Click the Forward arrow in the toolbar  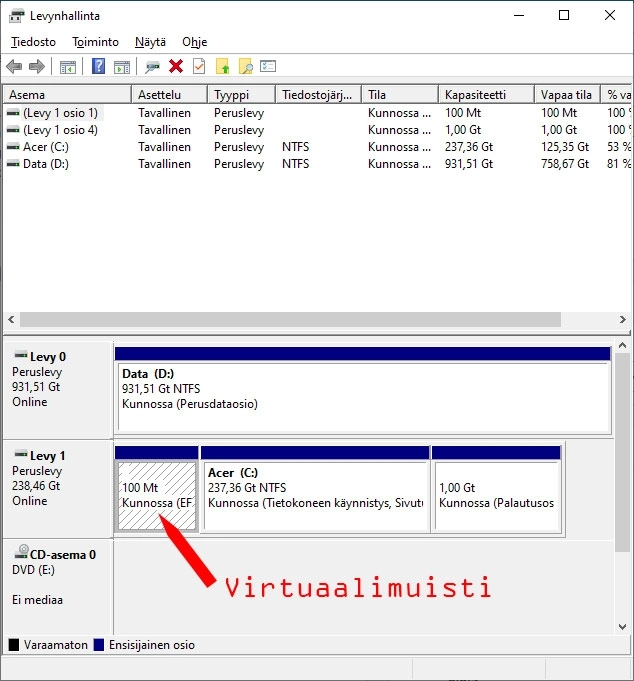(37, 67)
